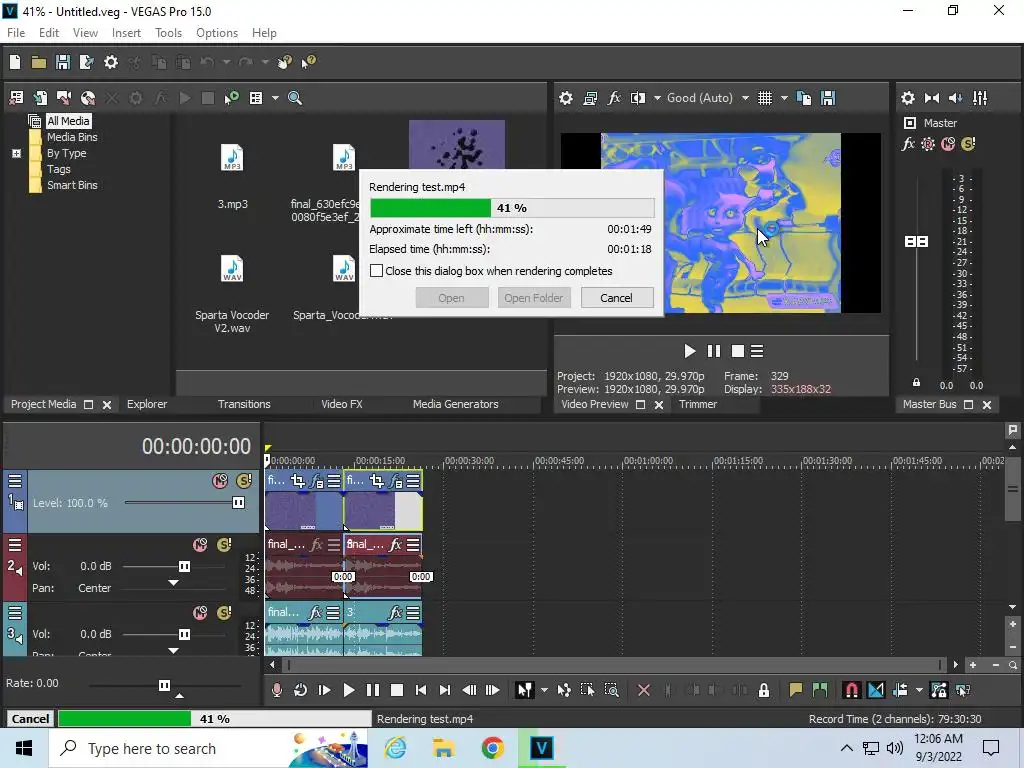Open the overlays grid dropdown arrow
1024x768 pixels.
click(784, 98)
